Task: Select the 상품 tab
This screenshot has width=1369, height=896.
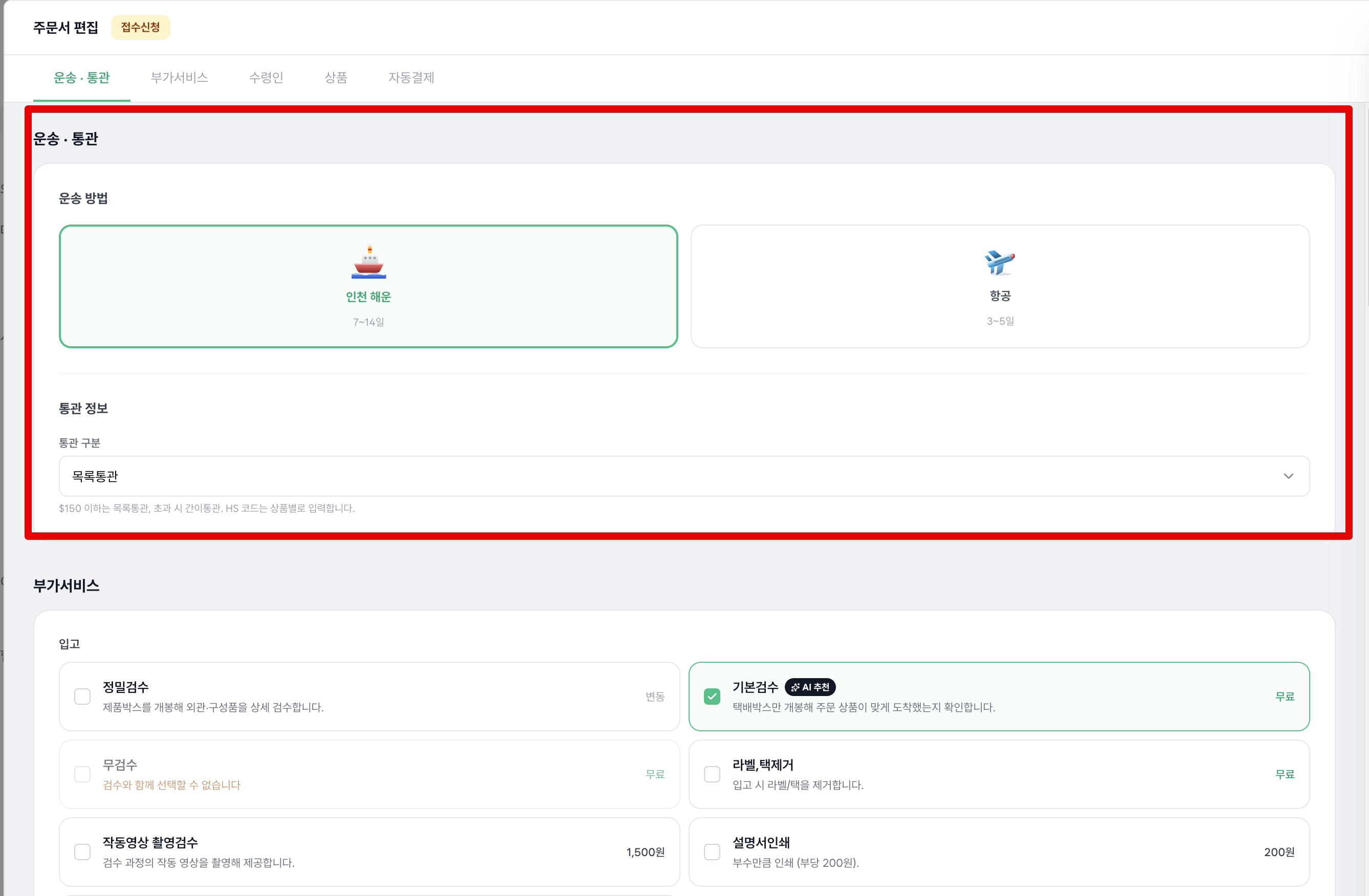Action: click(336, 78)
